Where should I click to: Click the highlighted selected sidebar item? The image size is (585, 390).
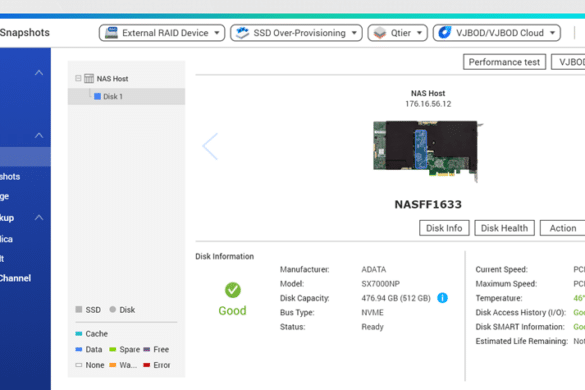[x=25, y=157]
